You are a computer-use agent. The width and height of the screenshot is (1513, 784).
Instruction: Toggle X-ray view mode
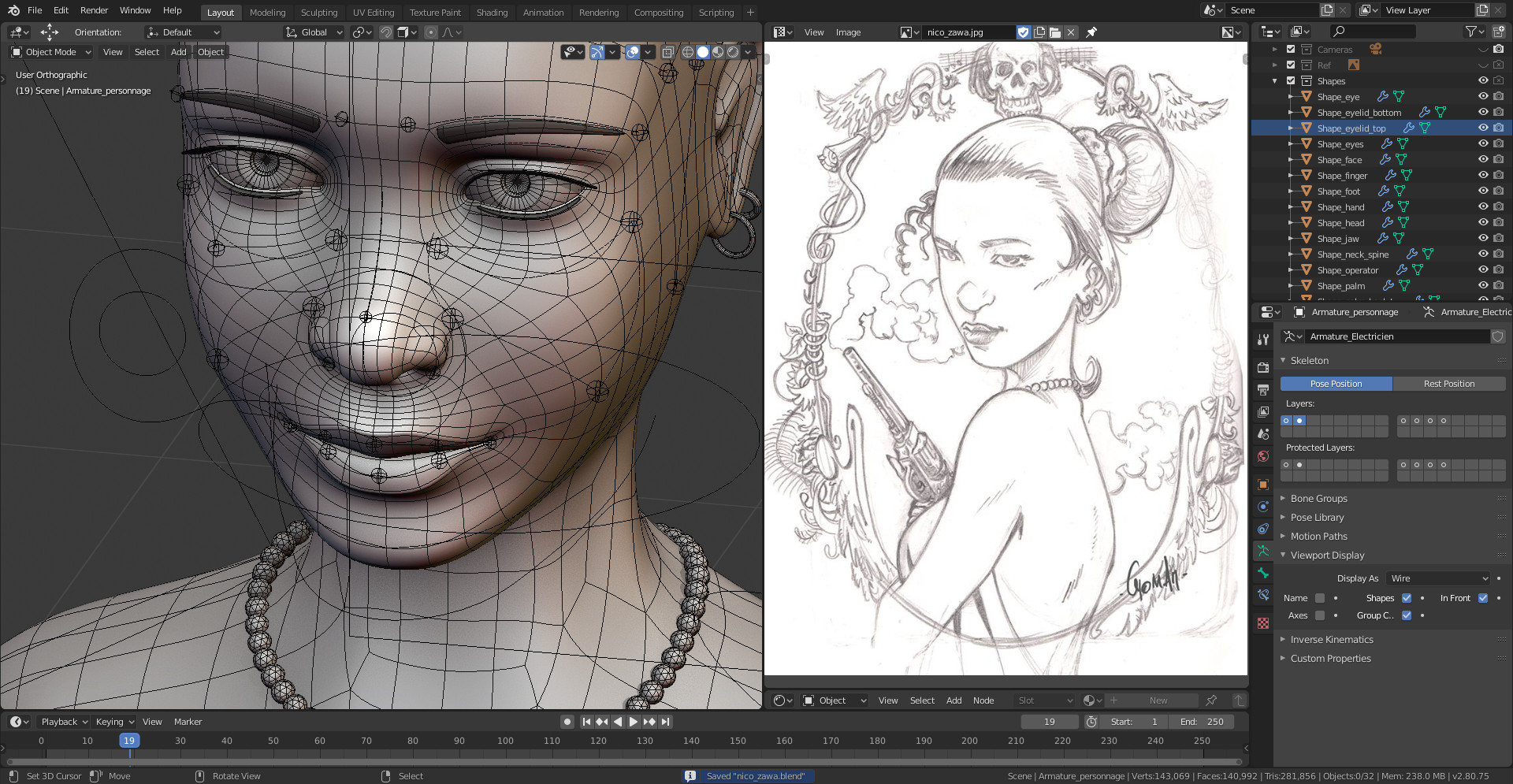click(x=667, y=52)
